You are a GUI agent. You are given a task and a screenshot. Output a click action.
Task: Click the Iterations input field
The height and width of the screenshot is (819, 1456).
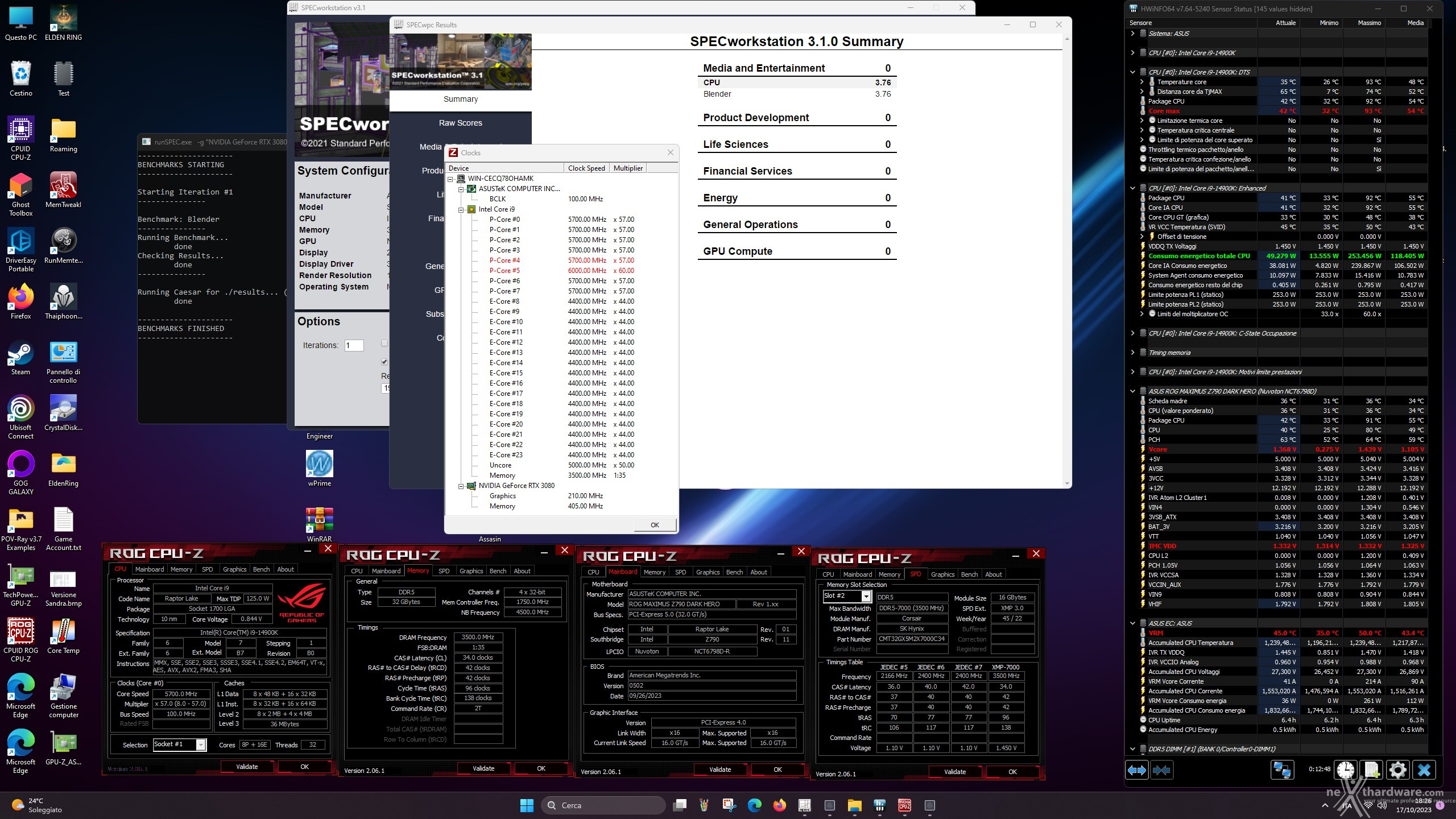[x=354, y=345]
